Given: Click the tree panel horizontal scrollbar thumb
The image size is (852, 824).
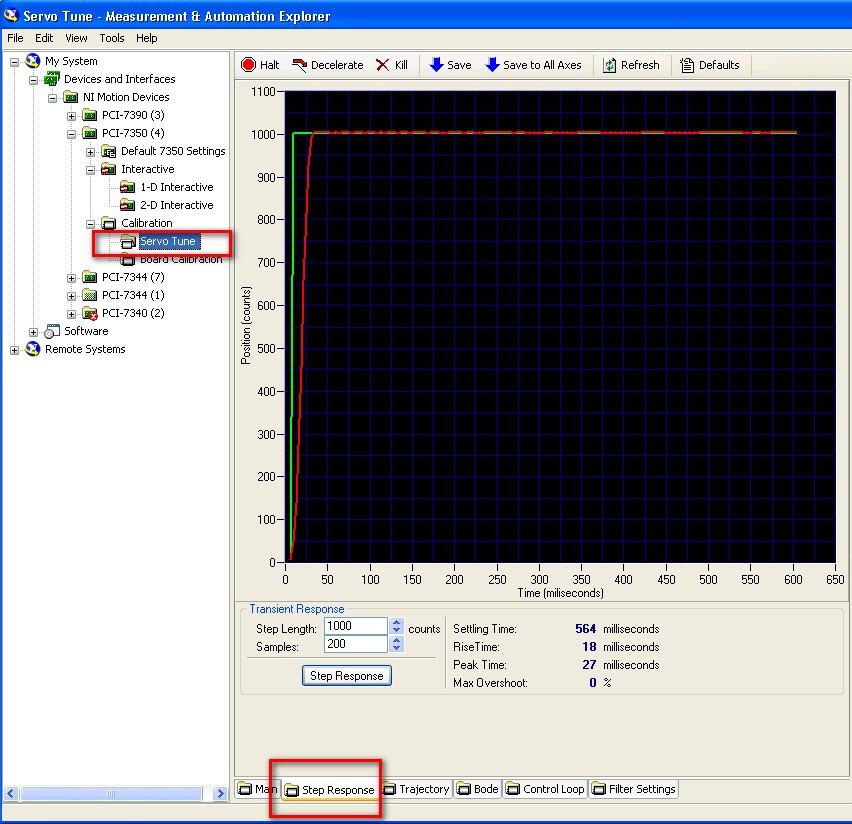Looking at the screenshot, I should pyautogui.click(x=111, y=794).
